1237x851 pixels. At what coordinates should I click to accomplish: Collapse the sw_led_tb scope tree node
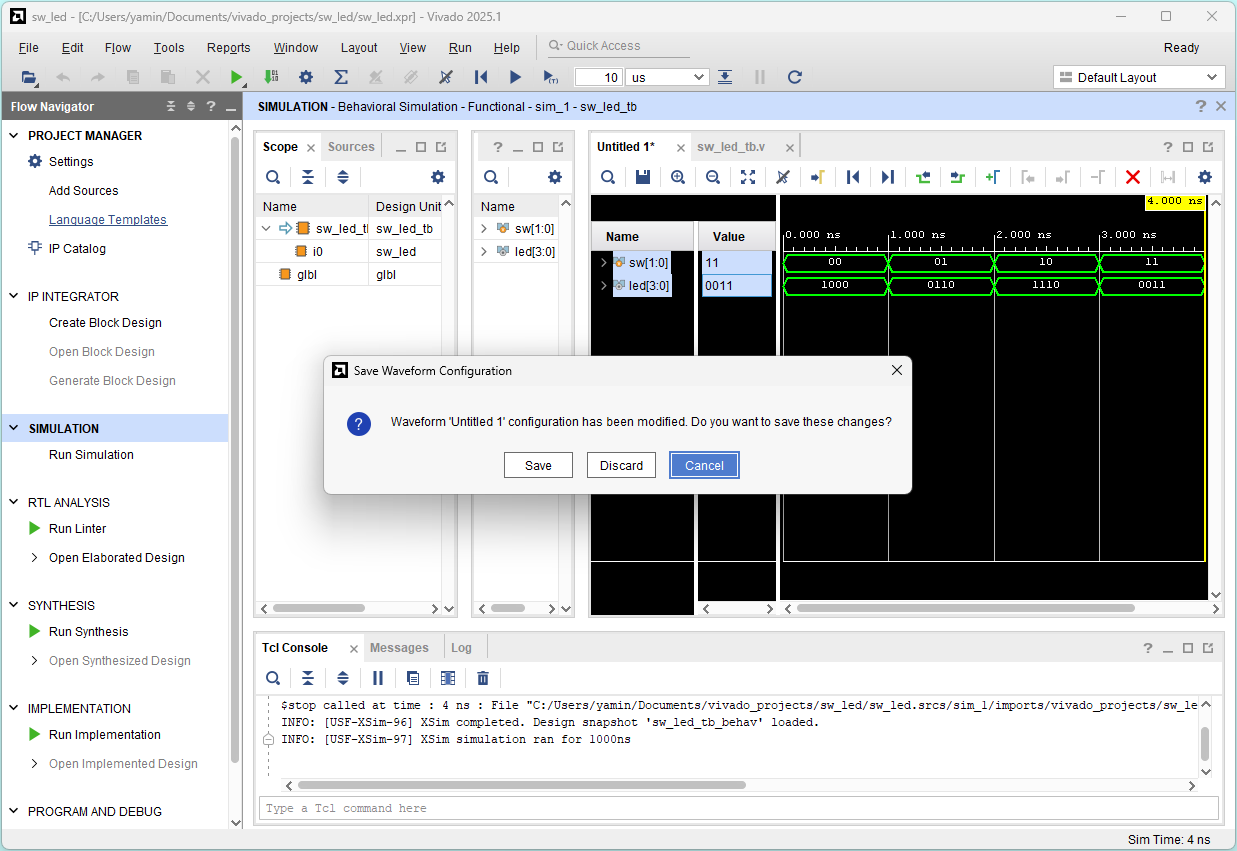pyautogui.click(x=266, y=229)
